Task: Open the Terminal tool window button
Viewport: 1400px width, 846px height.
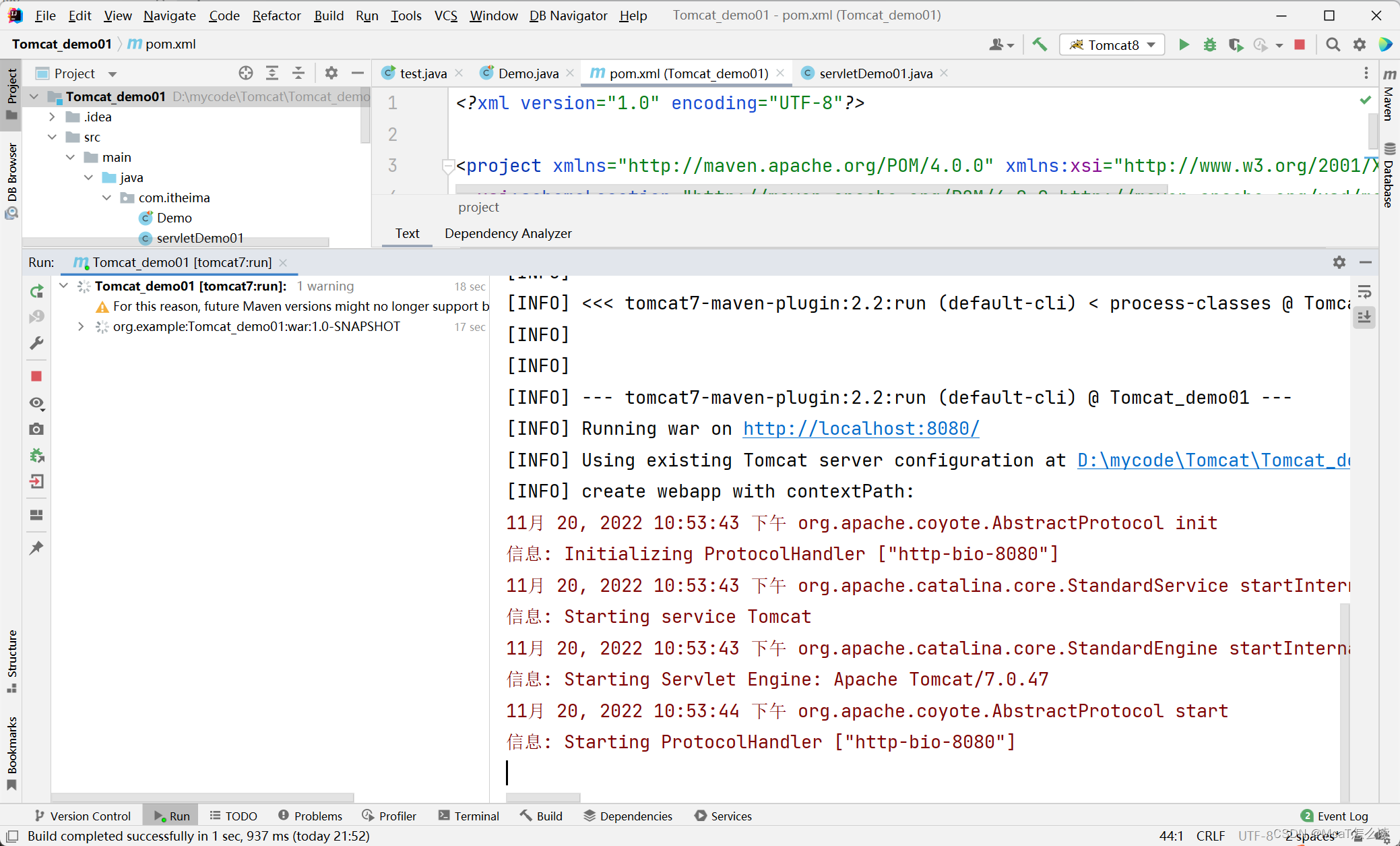Action: coord(469,816)
